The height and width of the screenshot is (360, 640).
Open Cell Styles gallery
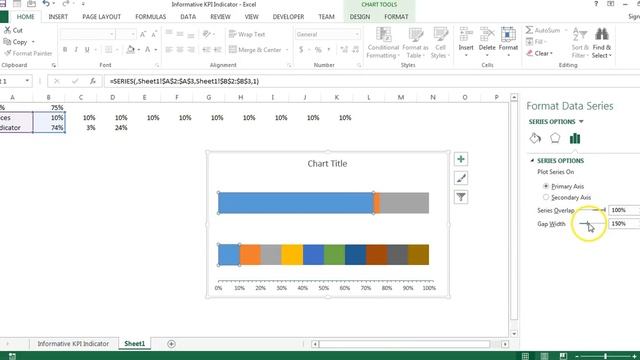440,43
